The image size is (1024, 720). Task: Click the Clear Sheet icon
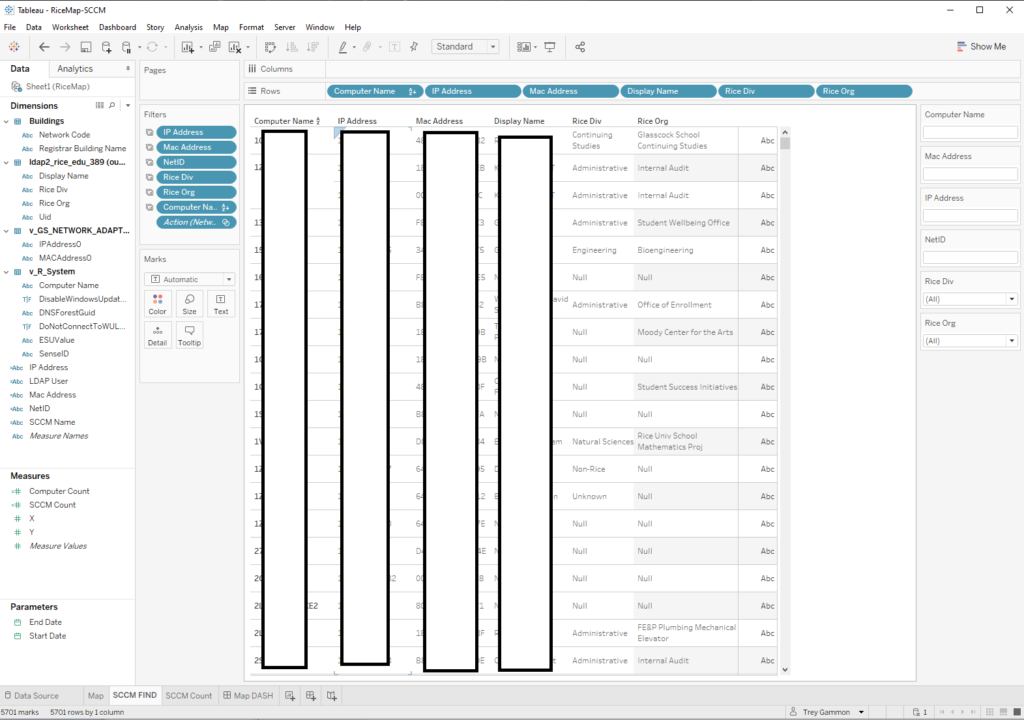(x=234, y=47)
